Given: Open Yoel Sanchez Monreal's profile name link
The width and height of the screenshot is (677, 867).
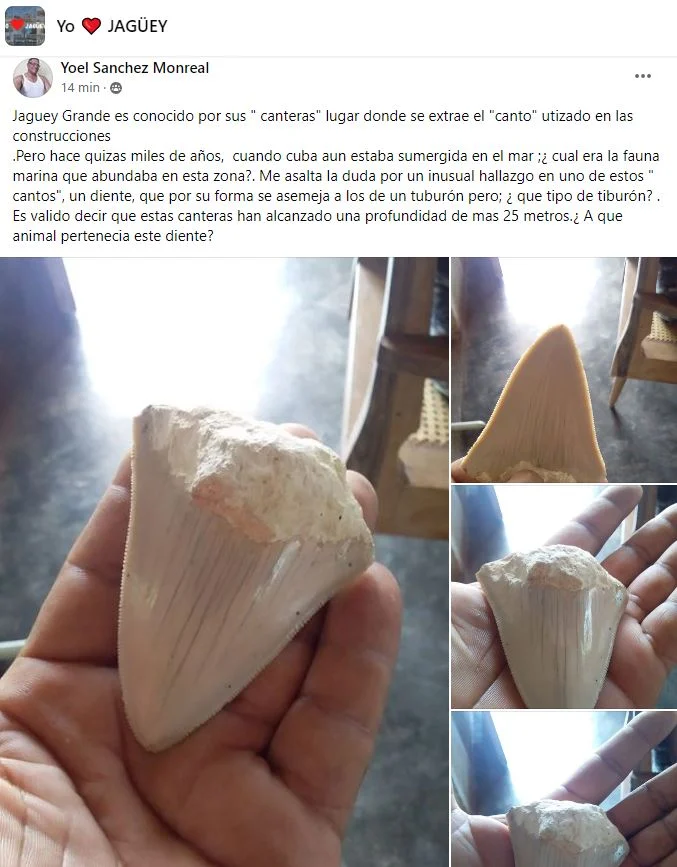Looking at the screenshot, I should click(135, 68).
